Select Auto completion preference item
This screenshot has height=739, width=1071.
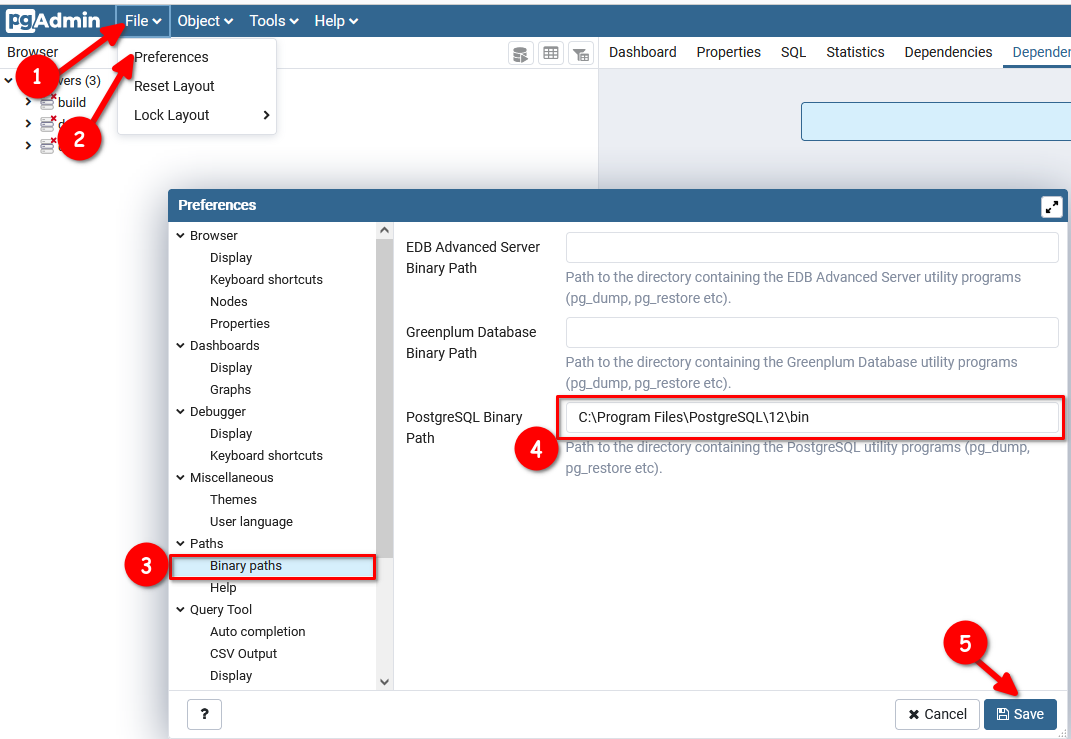(x=258, y=632)
